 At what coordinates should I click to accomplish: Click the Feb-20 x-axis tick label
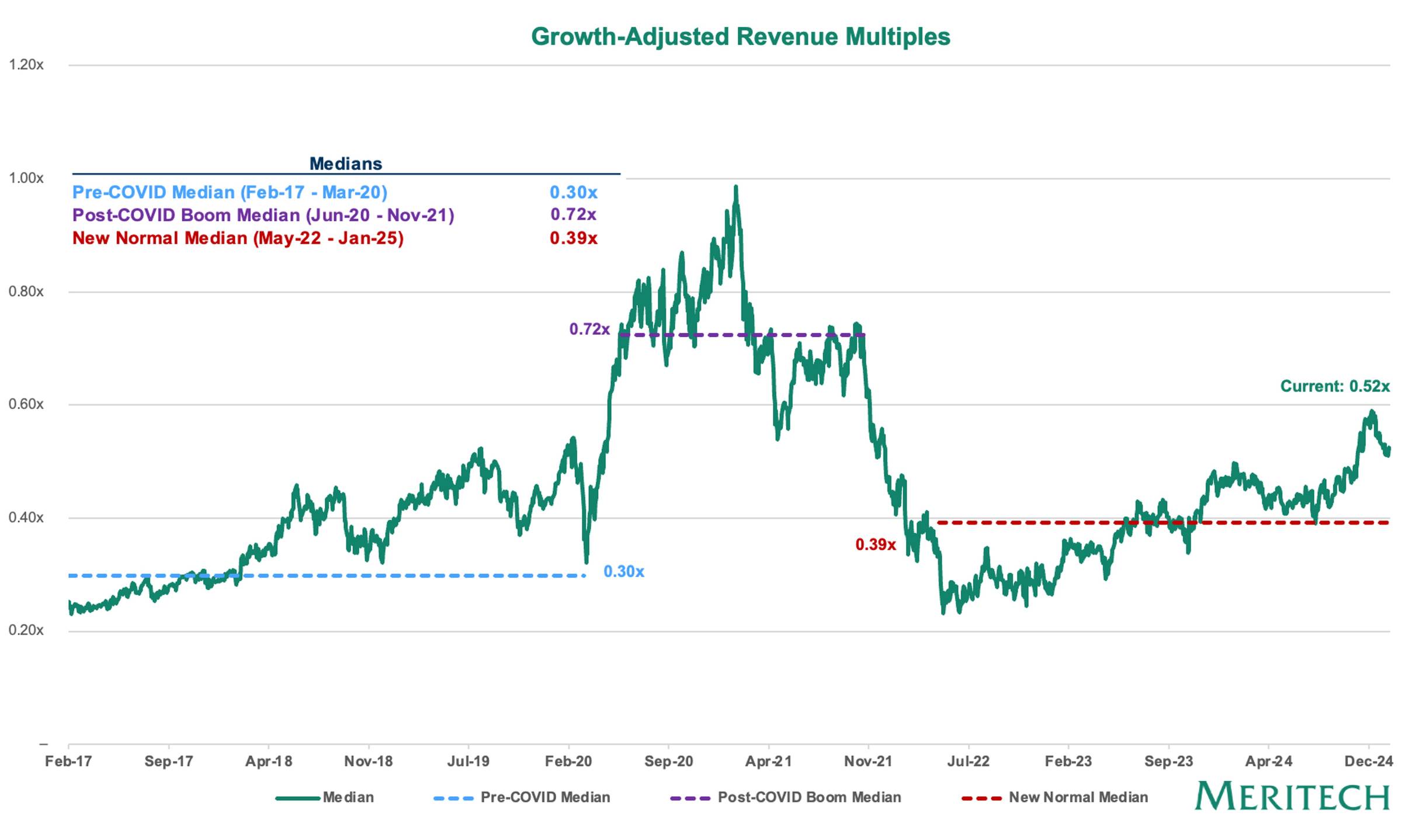pyautogui.click(x=568, y=761)
